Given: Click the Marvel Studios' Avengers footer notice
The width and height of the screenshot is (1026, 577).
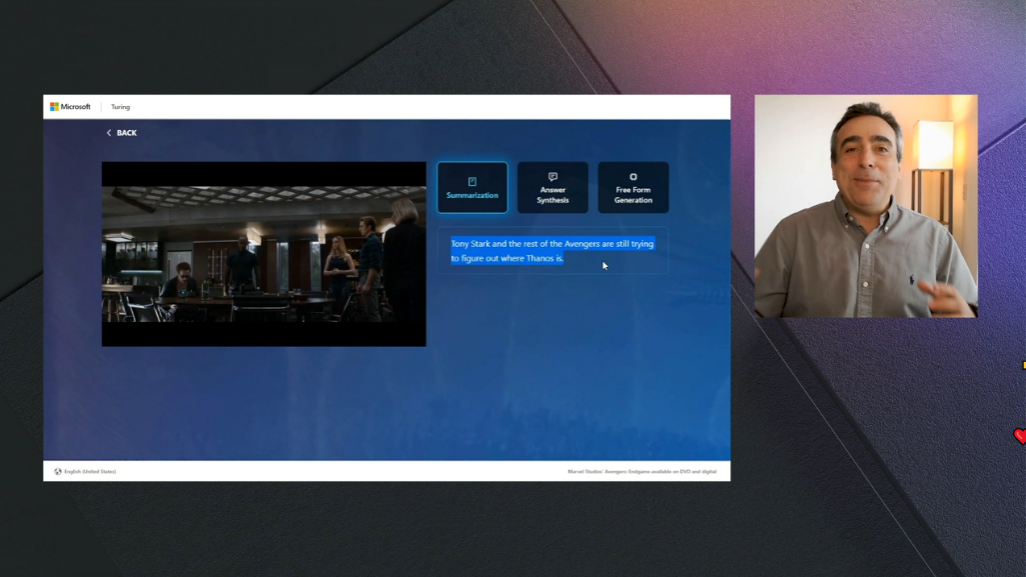Looking at the screenshot, I should (x=641, y=471).
